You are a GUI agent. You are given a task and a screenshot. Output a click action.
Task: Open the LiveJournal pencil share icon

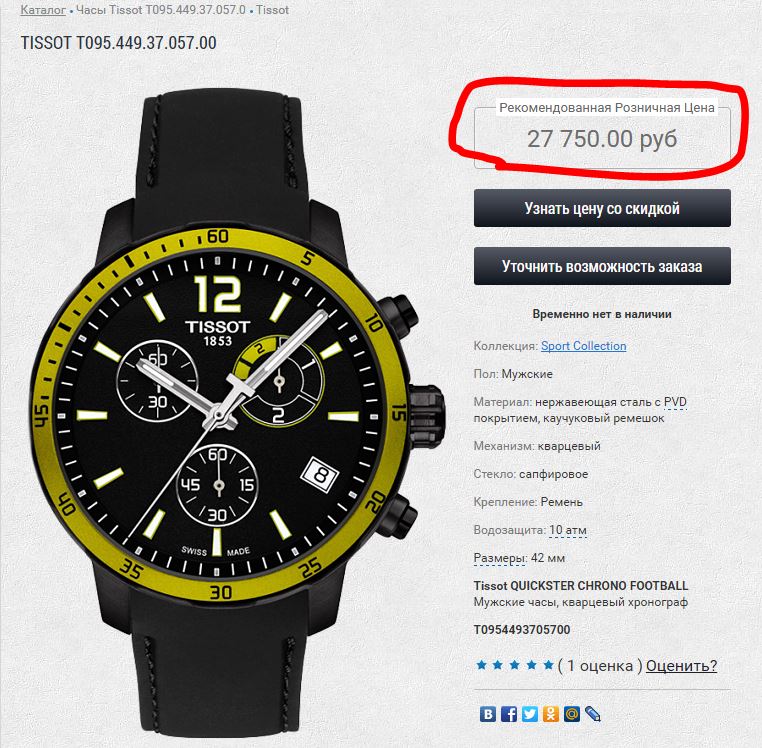coord(592,713)
